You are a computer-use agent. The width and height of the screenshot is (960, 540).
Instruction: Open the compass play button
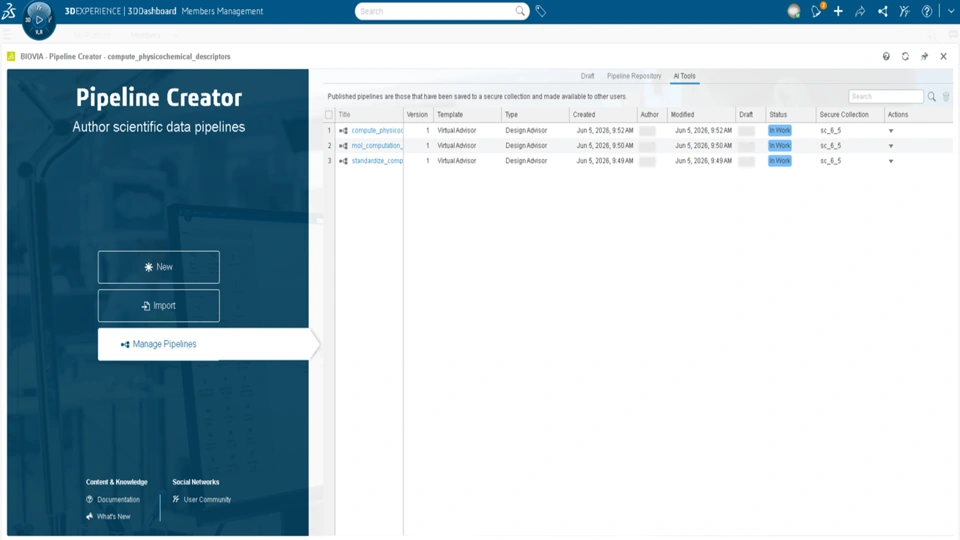[39, 20]
